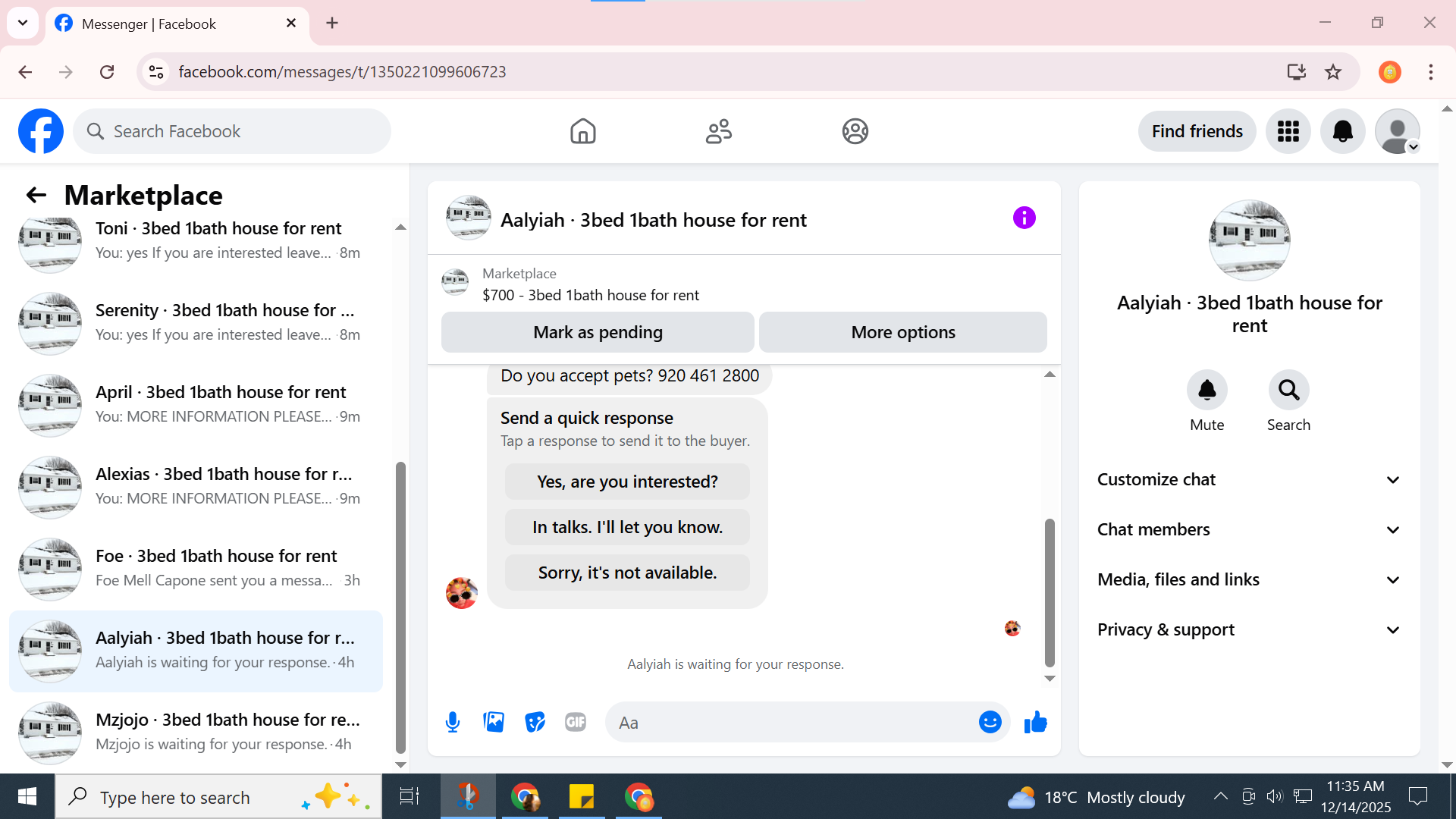Viewport: 1456px width, 819px height.
Task: Select the Aalyiah conversation row
Action: coord(196,650)
